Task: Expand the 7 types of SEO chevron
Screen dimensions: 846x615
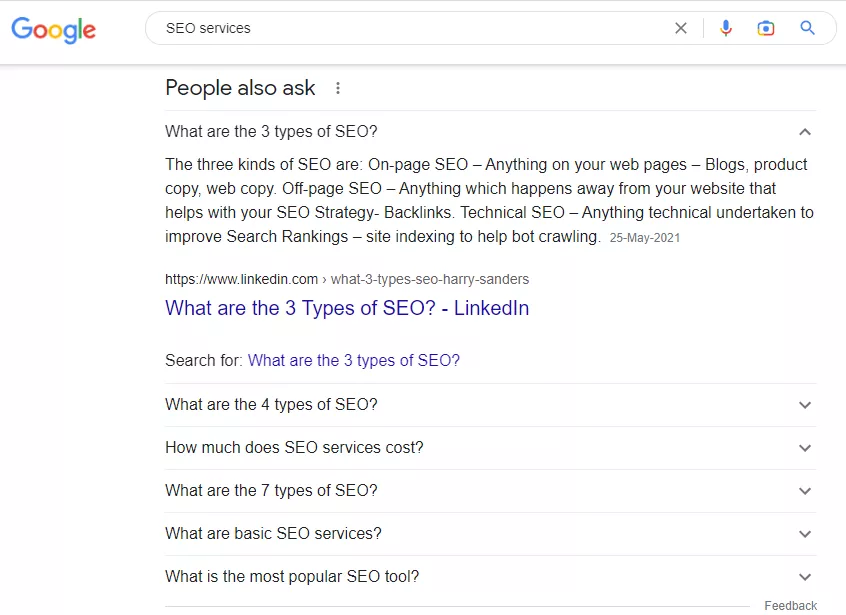Action: click(x=805, y=491)
